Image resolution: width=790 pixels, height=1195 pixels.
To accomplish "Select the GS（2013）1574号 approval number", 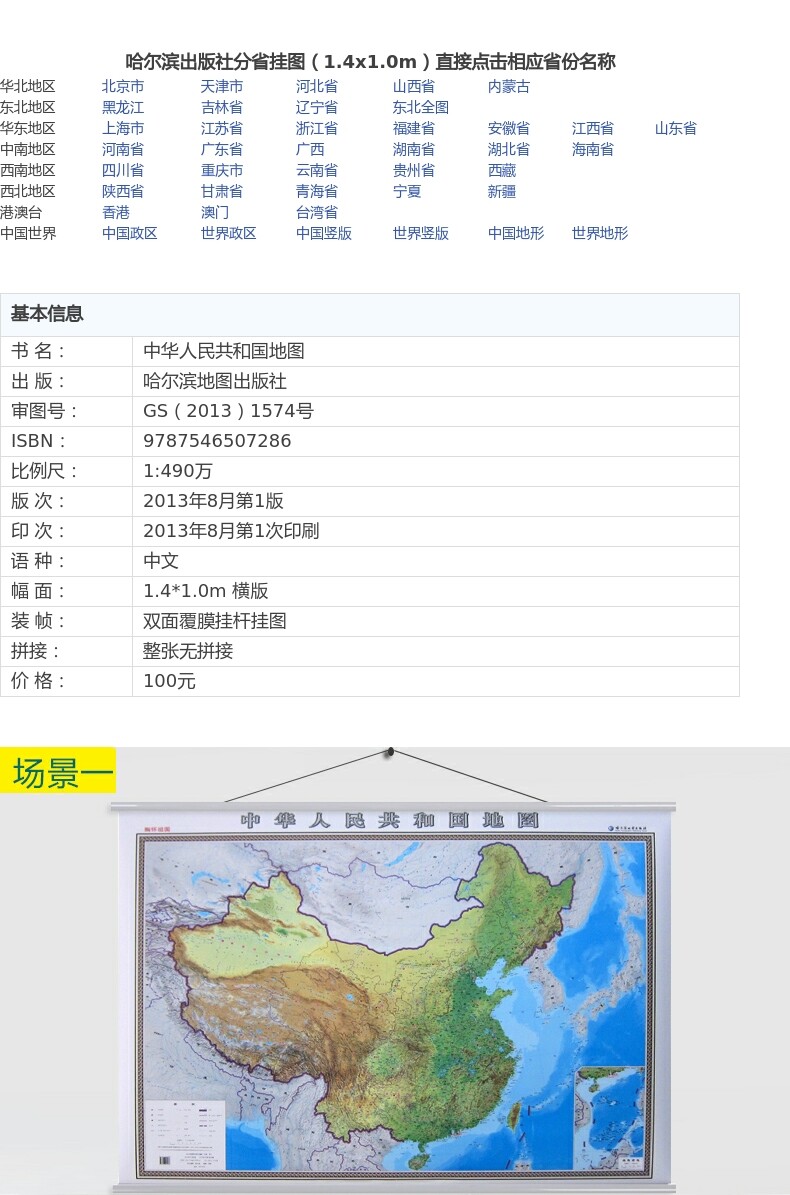I will [x=229, y=411].
